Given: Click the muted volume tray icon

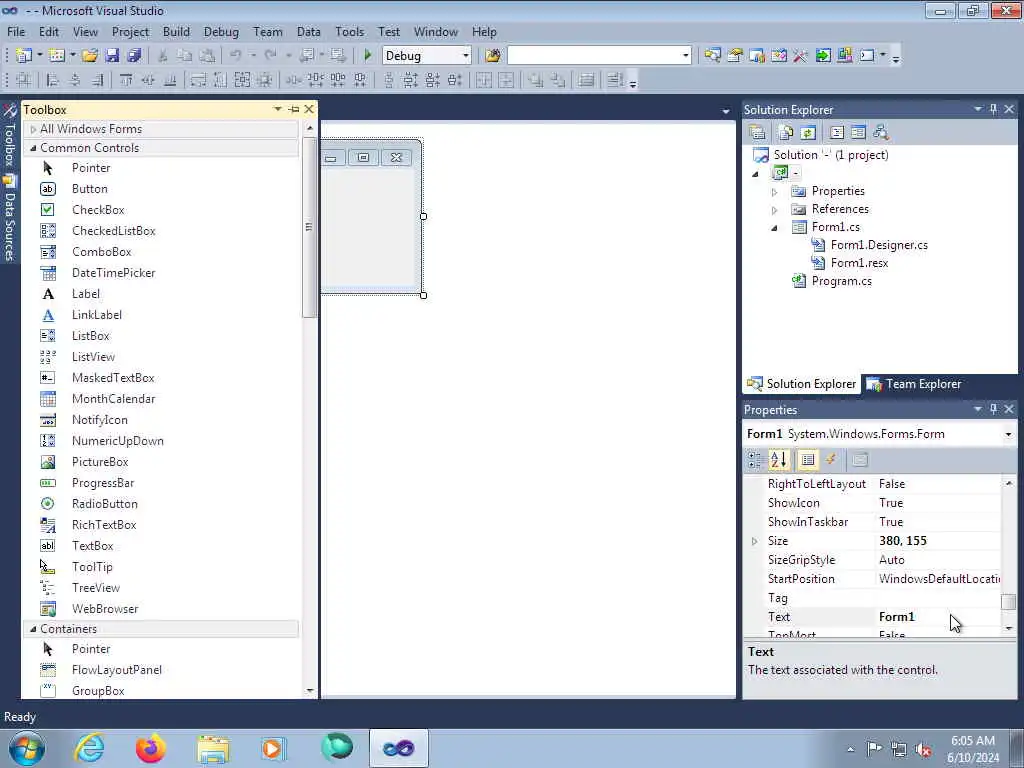Looking at the screenshot, I should coord(923,749).
